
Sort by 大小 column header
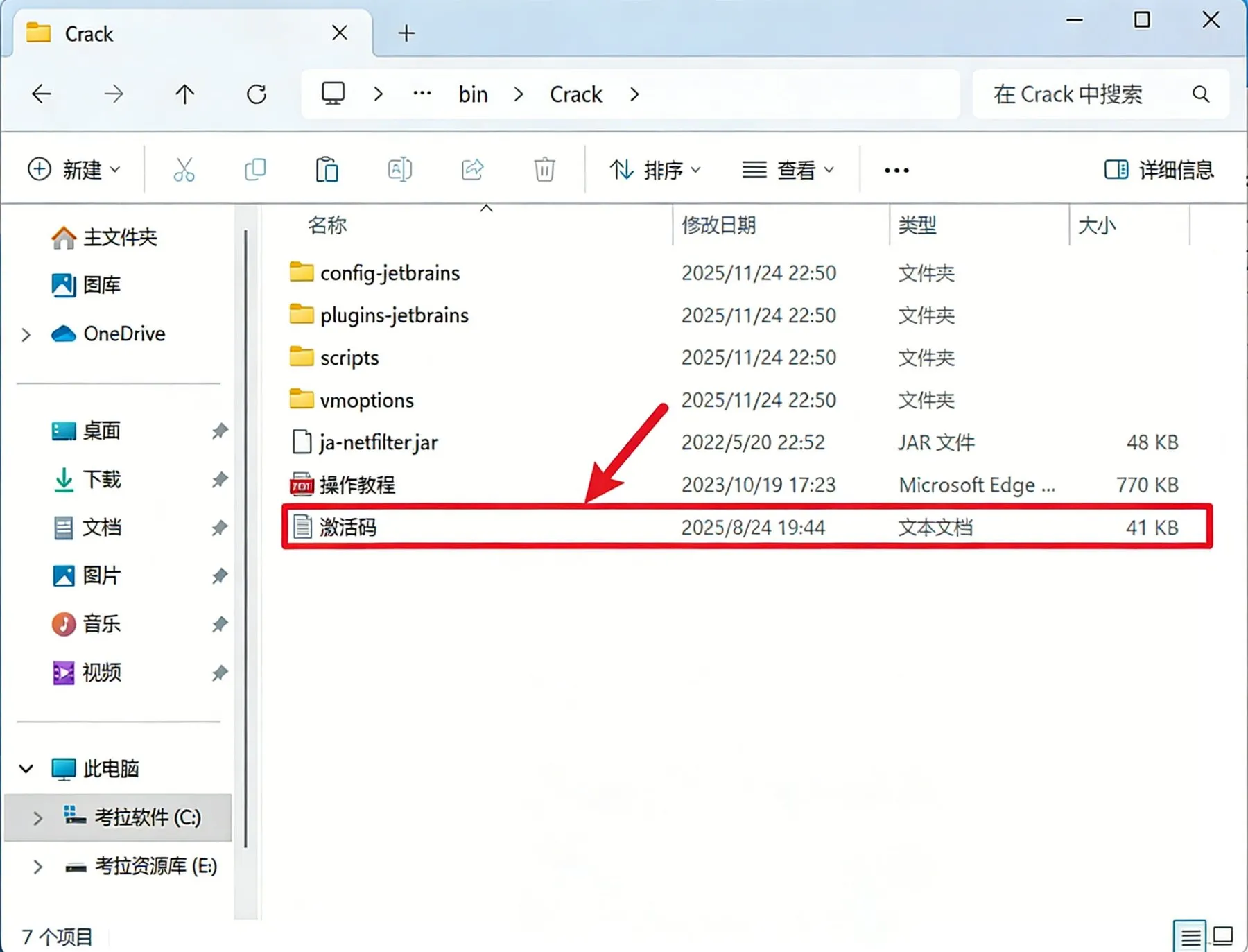pyautogui.click(x=1097, y=225)
